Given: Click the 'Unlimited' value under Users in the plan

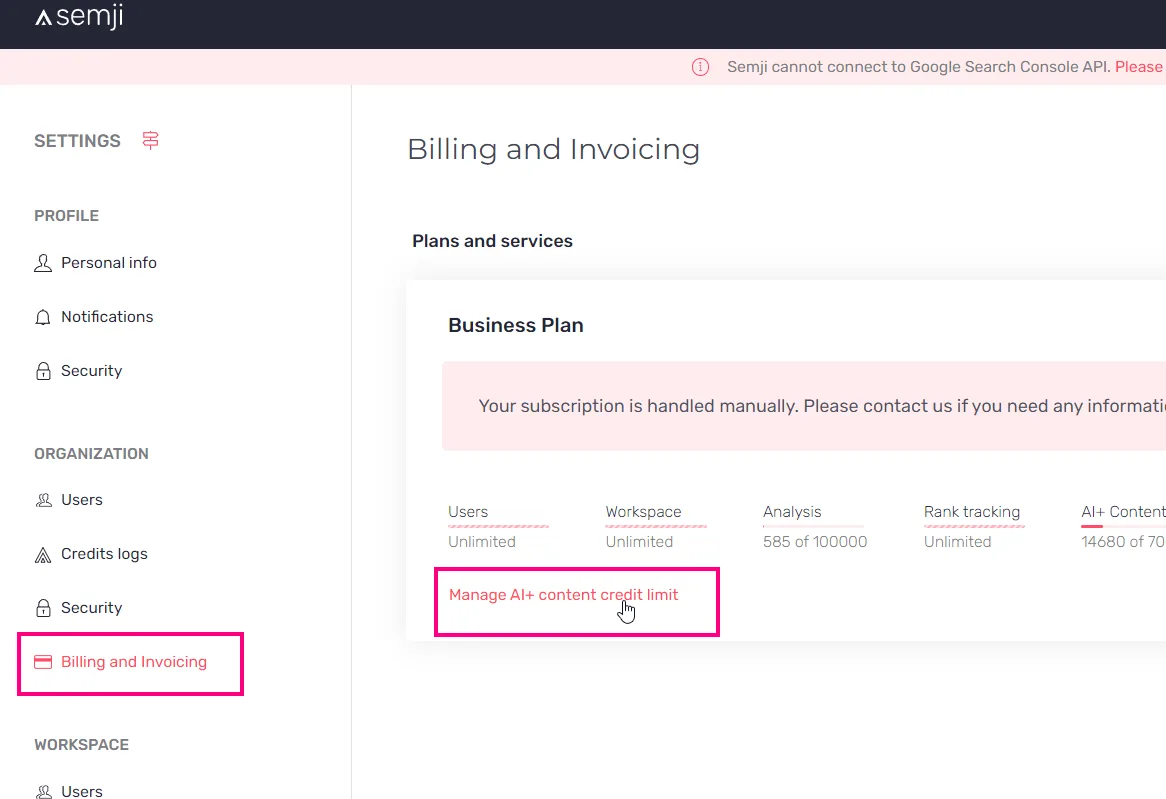Looking at the screenshot, I should coord(482,542).
